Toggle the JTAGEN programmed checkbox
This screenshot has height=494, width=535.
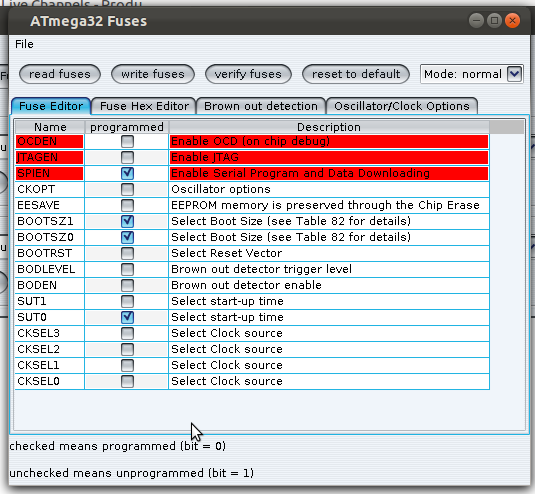[x=127, y=157]
